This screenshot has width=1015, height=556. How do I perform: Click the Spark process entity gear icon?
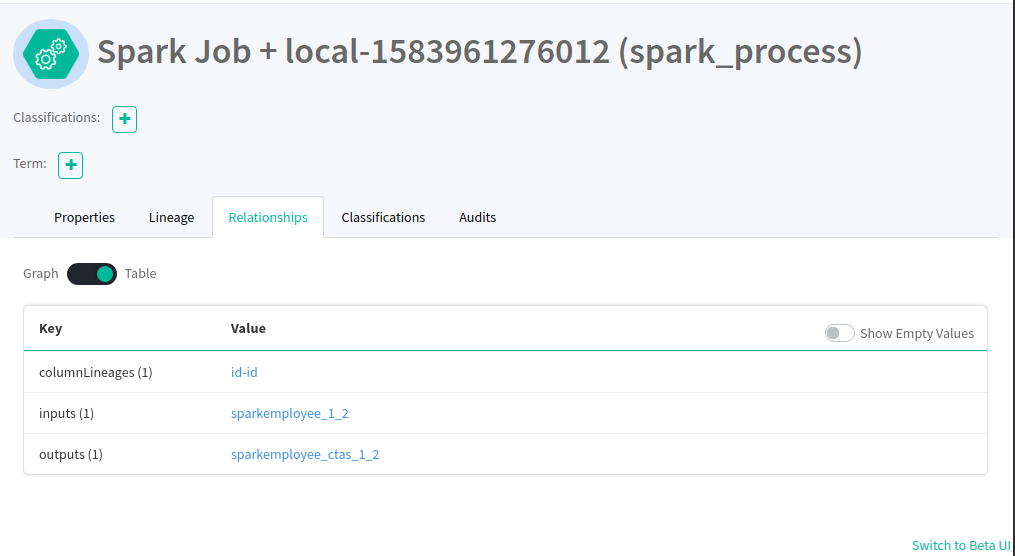(x=50, y=54)
